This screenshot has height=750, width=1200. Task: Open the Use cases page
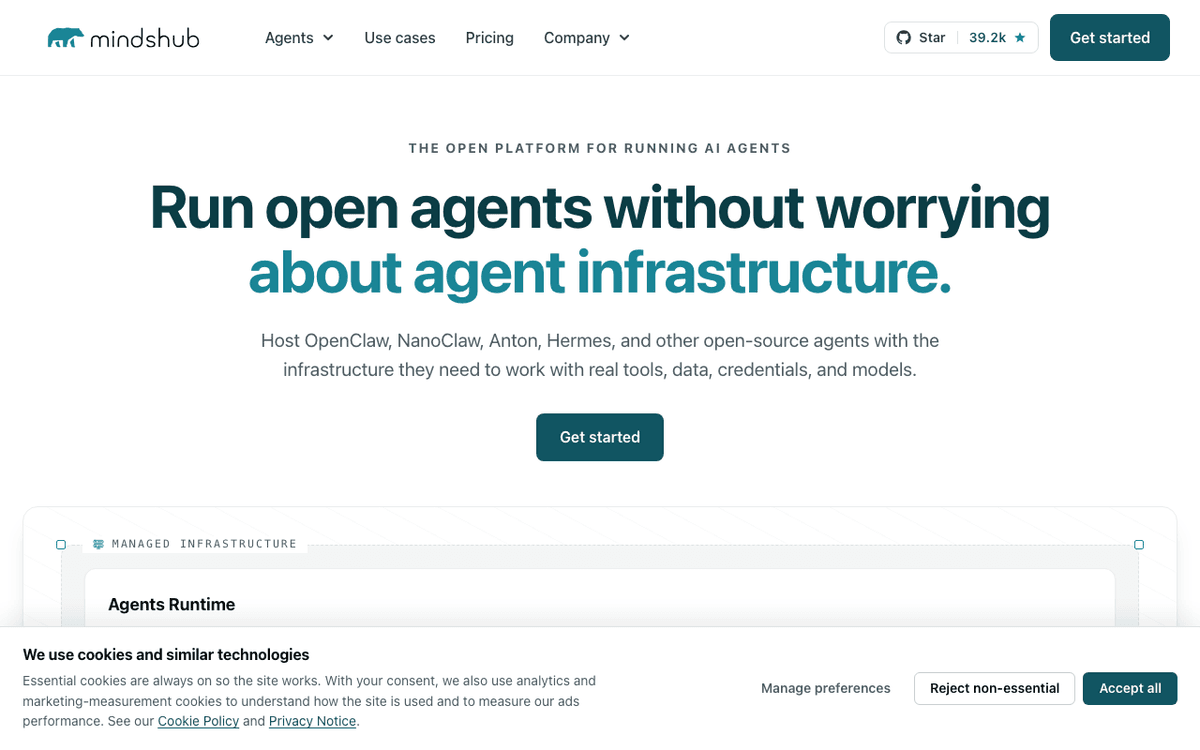400,38
